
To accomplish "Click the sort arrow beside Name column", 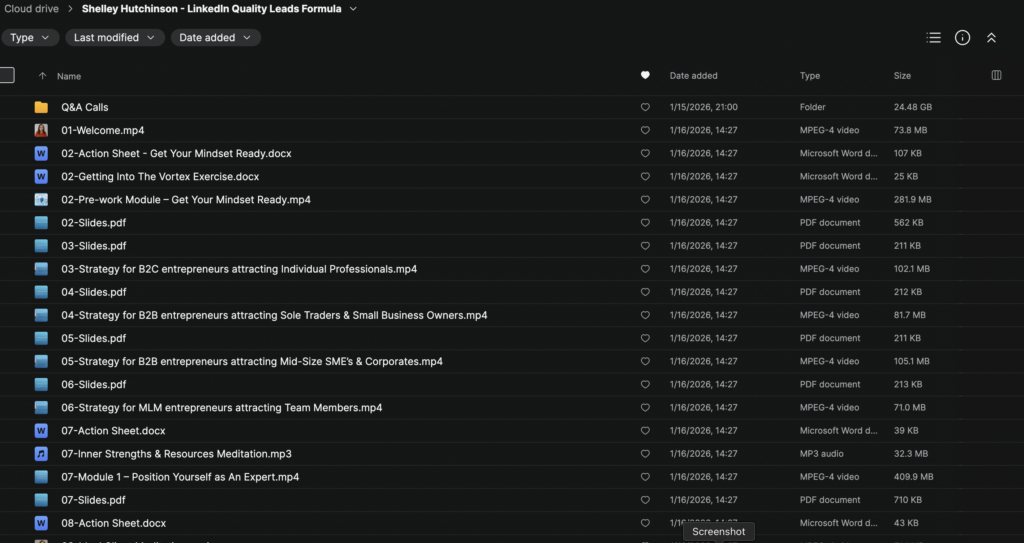I will 42,76.
